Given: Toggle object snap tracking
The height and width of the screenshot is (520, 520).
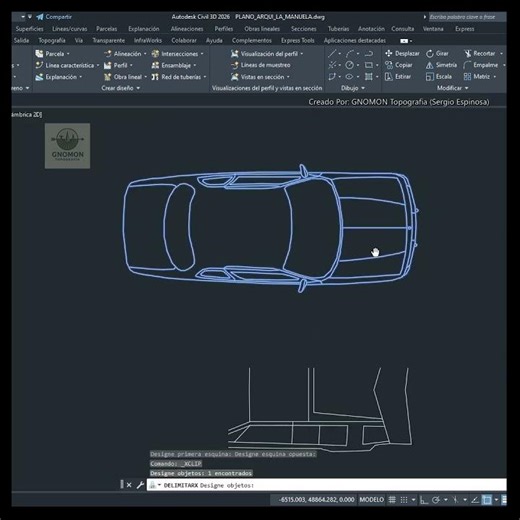Looking at the screenshot, I should coord(475,500).
